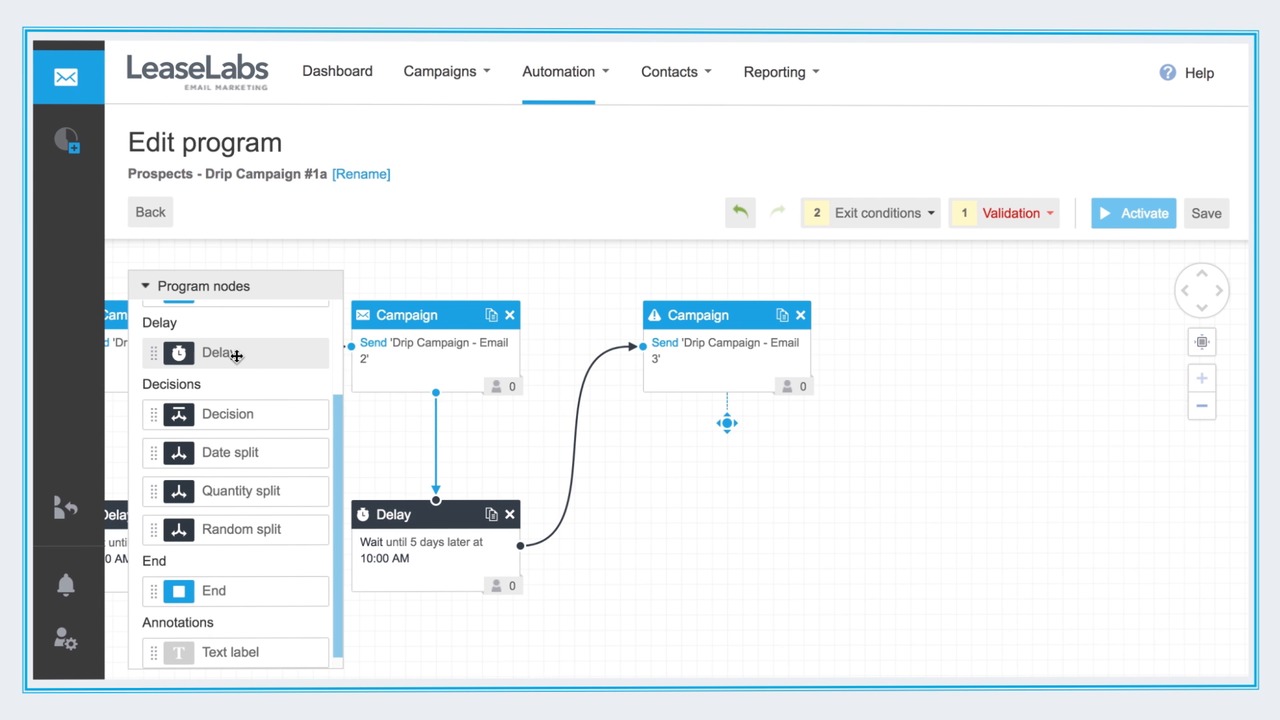
Task: Open the Automation menu
Action: [x=558, y=71]
